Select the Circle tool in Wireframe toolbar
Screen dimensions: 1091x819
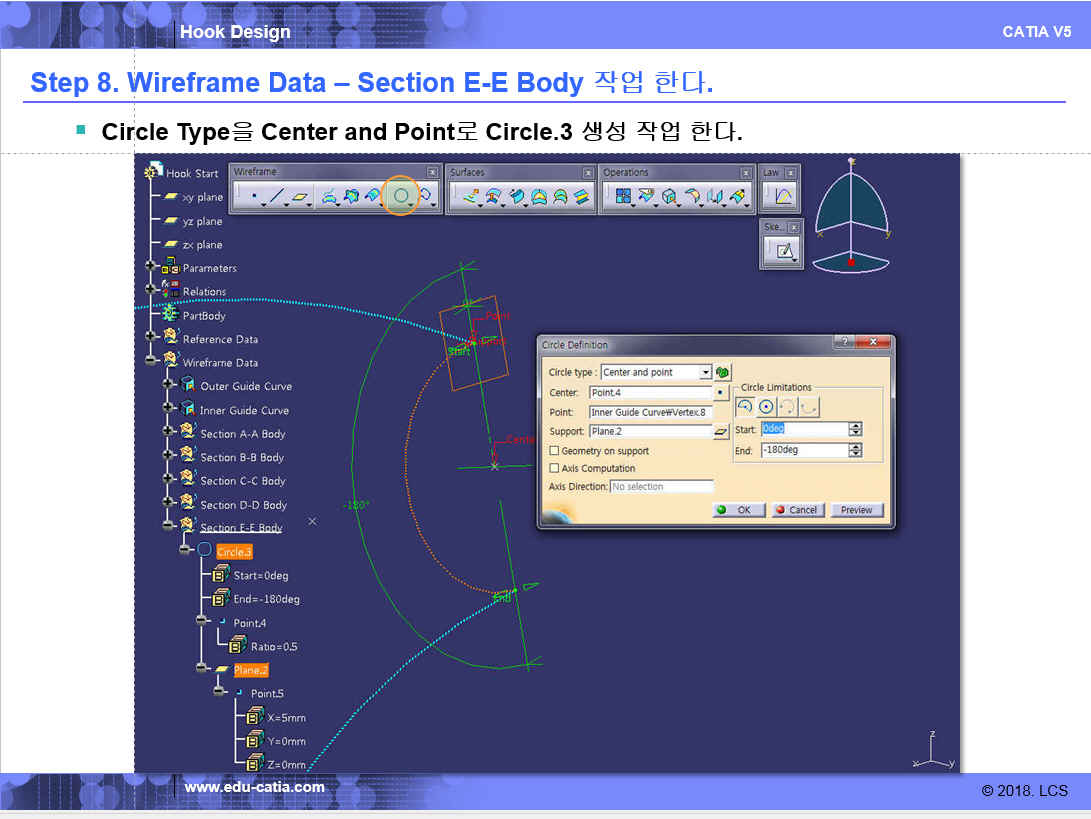[401, 197]
